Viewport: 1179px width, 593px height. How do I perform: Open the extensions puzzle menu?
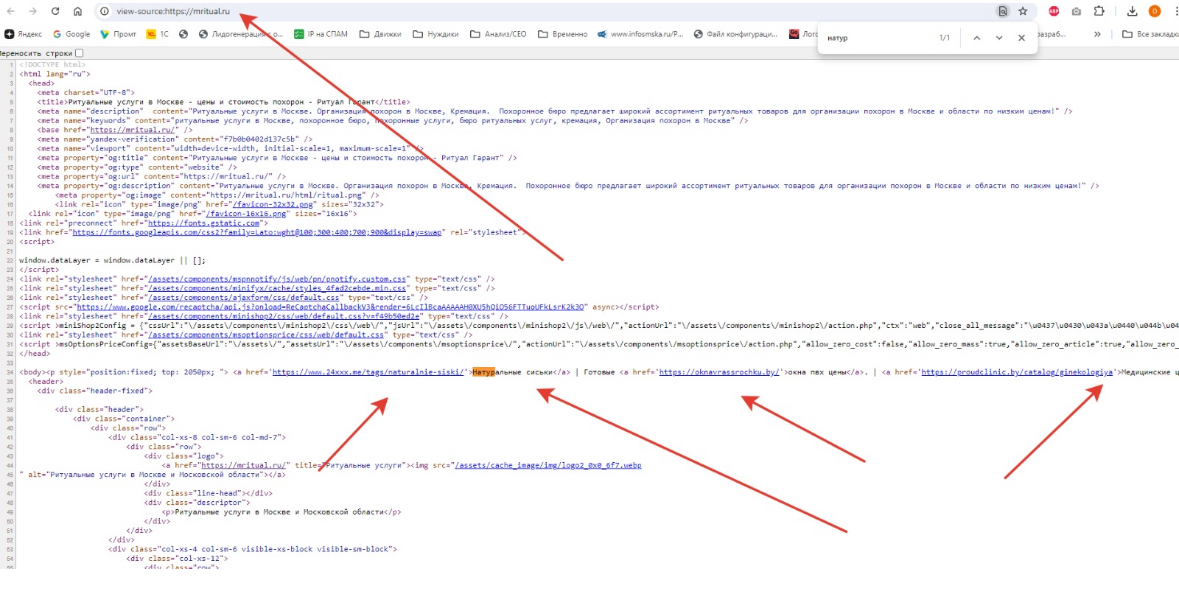click(1099, 11)
